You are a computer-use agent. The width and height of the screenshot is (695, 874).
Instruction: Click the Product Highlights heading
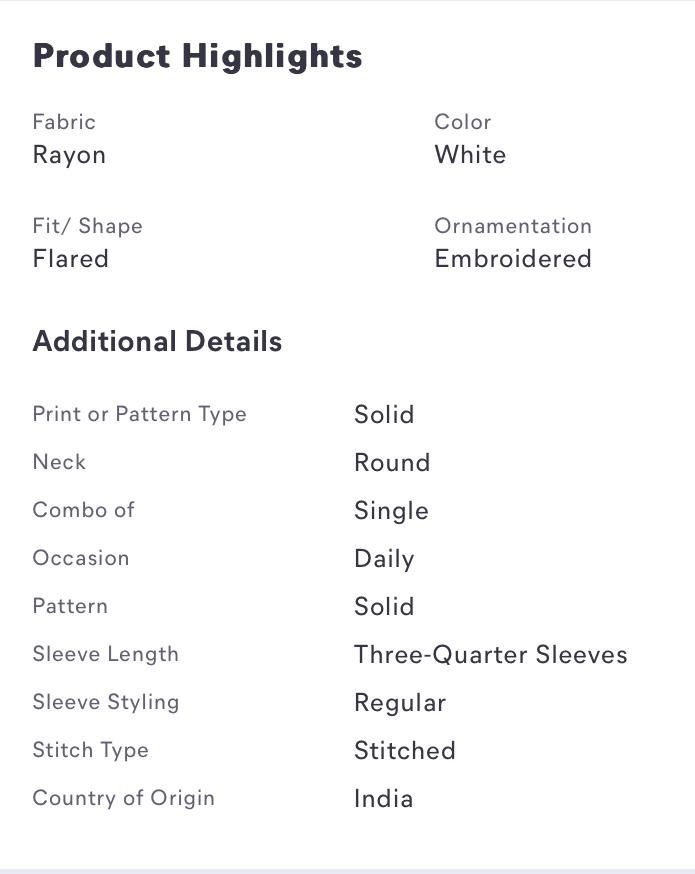coord(197,56)
